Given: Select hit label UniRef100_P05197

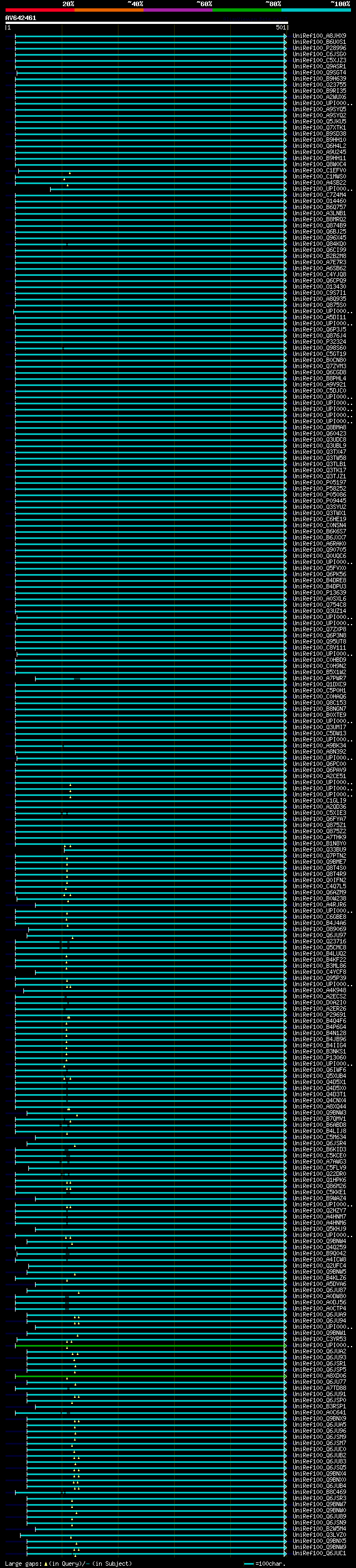Looking at the screenshot, I should point(319,482).
